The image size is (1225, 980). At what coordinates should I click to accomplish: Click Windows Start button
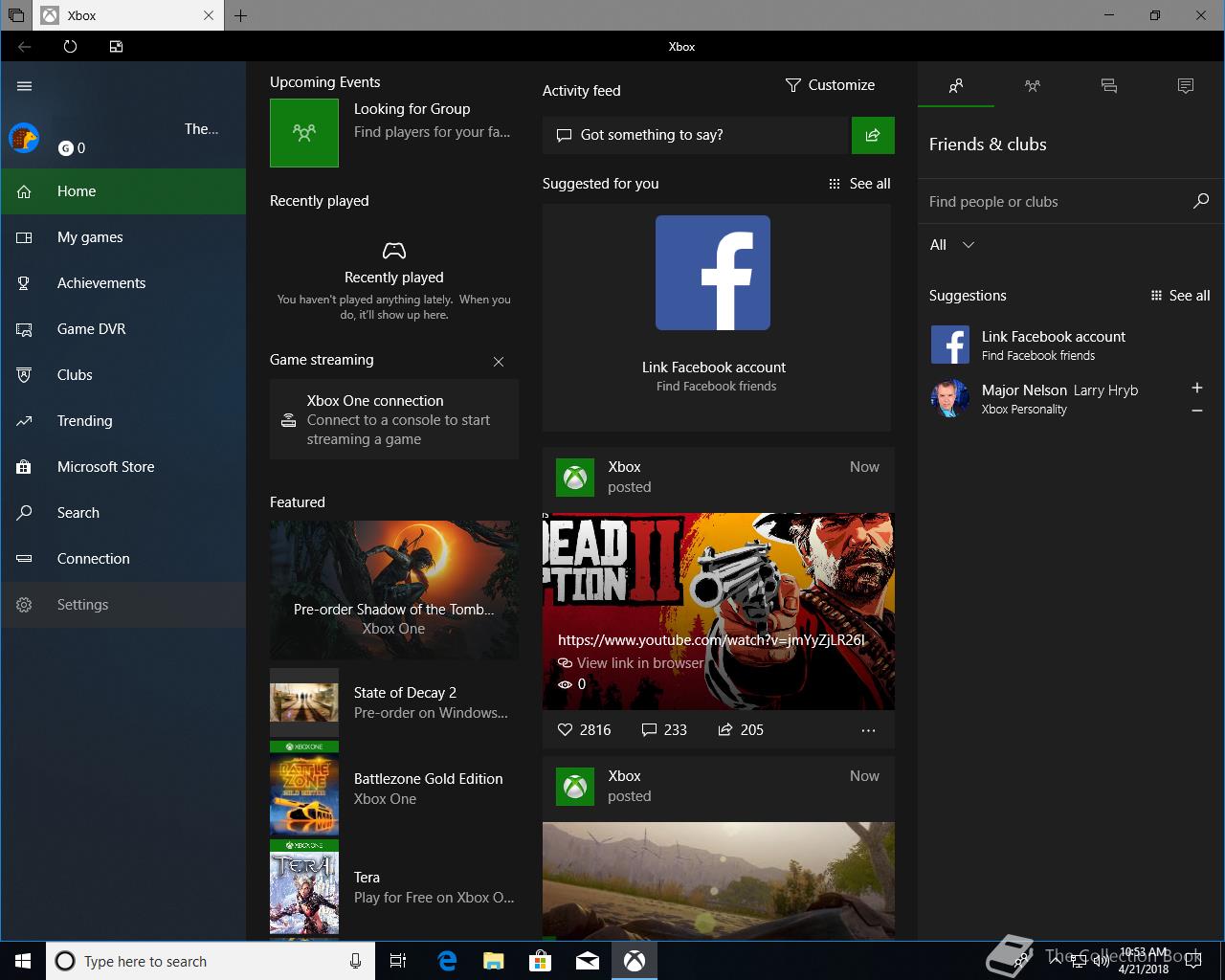(23, 961)
